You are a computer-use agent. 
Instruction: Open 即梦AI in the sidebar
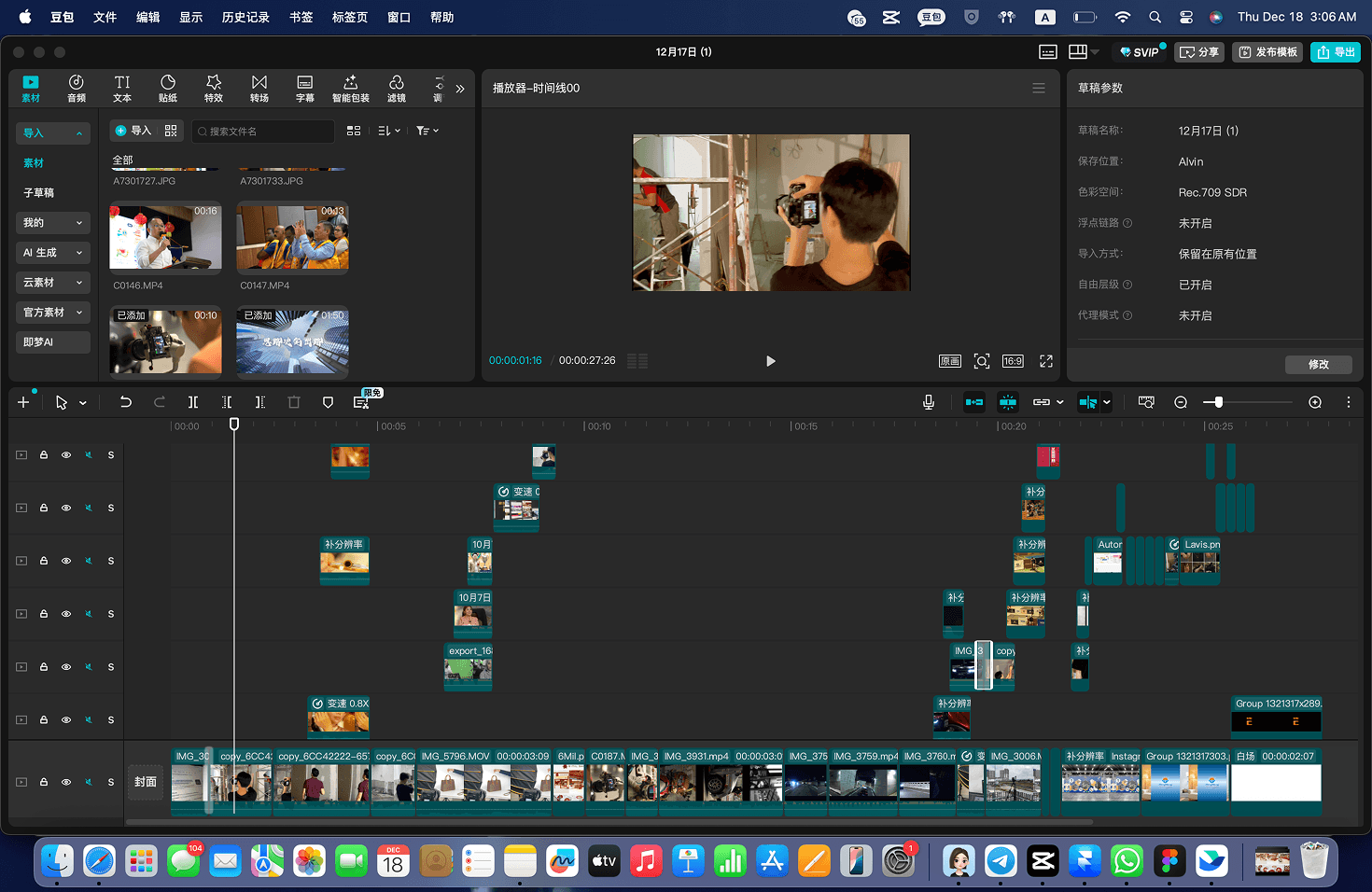pyautogui.click(x=53, y=342)
